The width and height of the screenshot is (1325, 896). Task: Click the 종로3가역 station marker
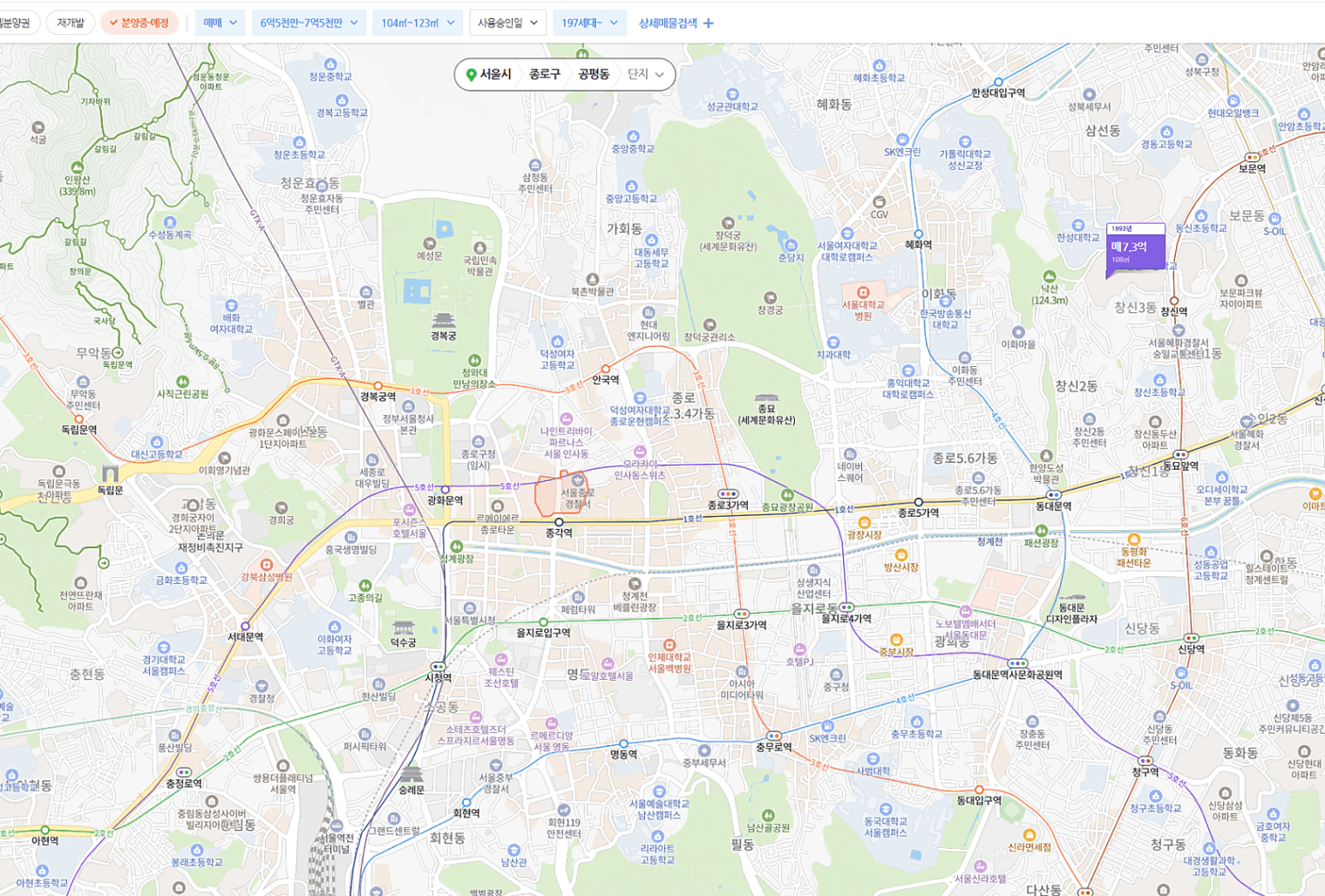click(727, 494)
